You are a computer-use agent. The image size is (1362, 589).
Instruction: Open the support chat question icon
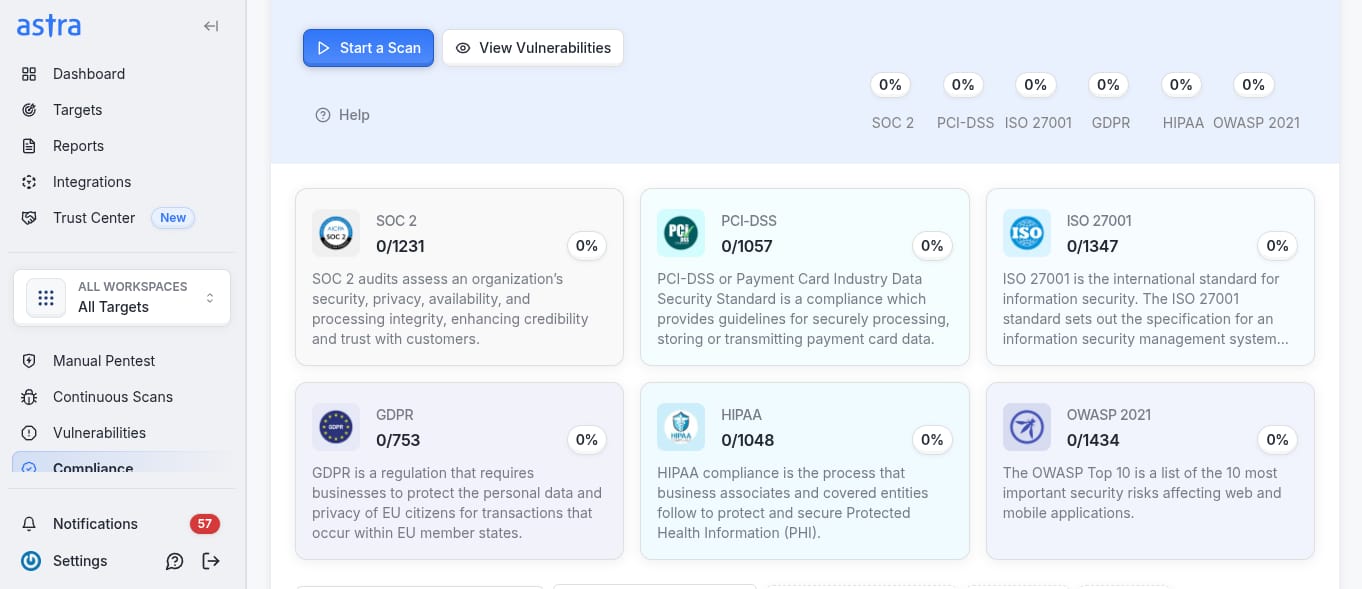coord(175,561)
